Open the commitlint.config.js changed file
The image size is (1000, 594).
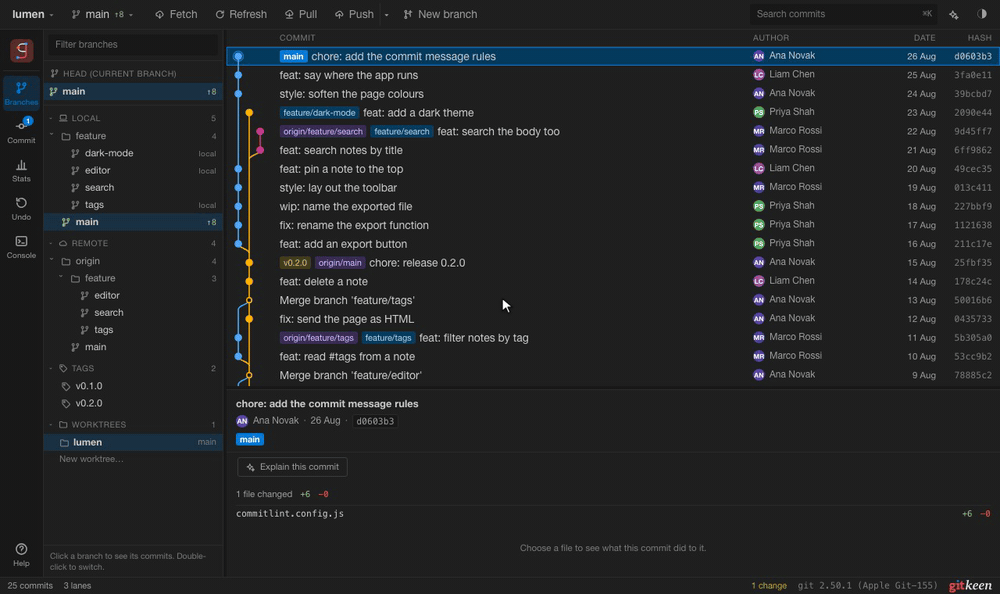coord(613,514)
